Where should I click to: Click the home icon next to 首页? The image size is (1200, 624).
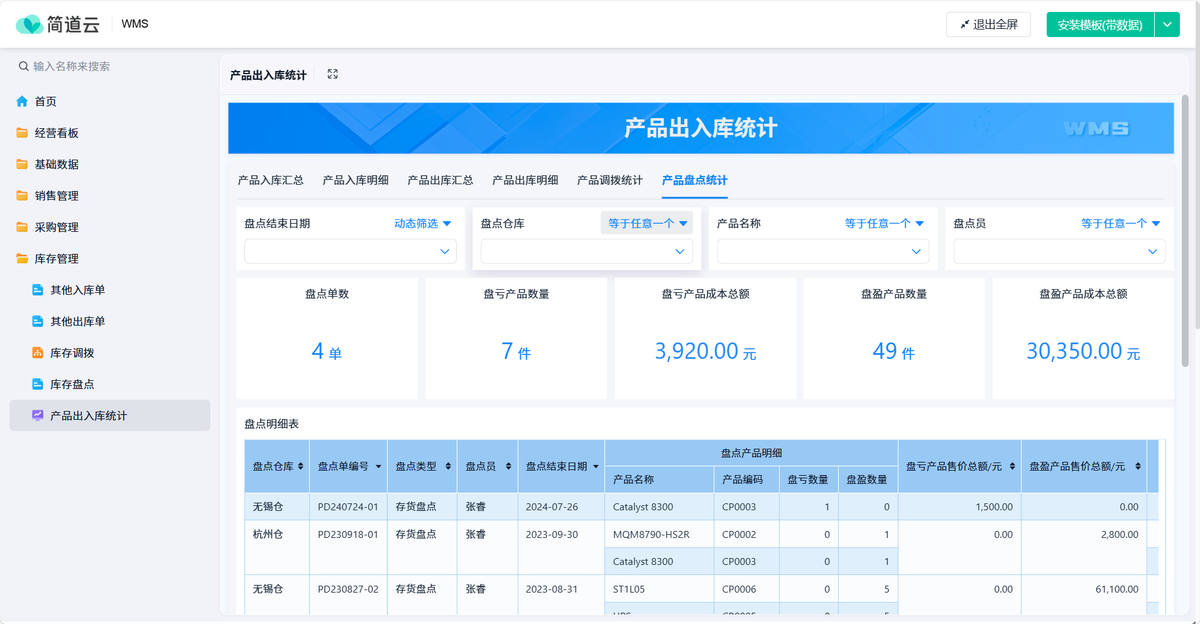click(22, 102)
